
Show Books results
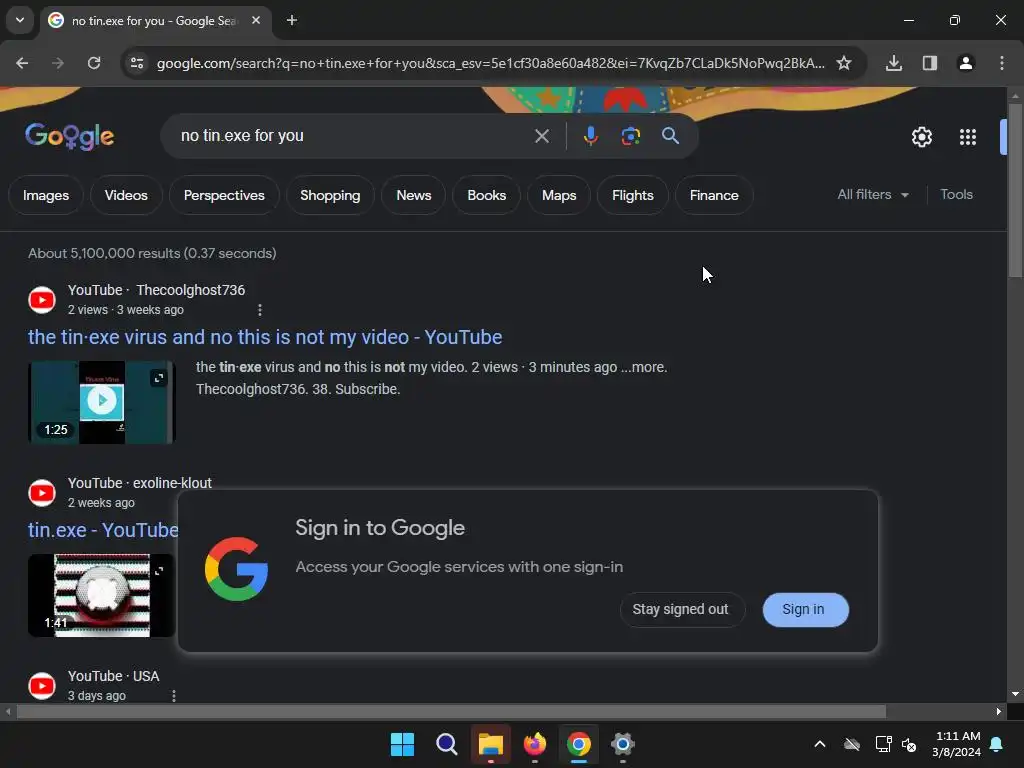tap(487, 195)
